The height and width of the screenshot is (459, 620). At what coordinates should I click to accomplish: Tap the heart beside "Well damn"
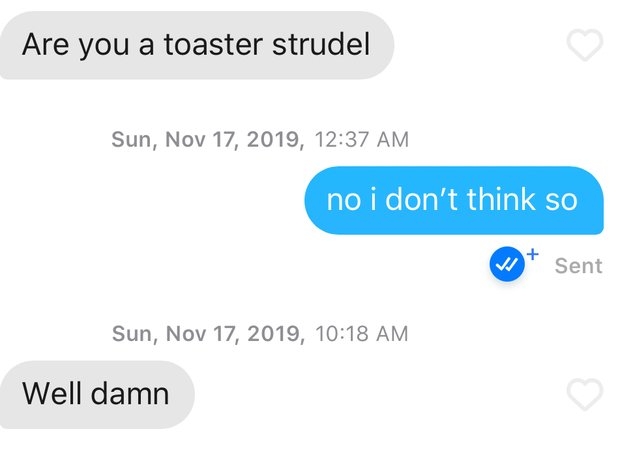(x=585, y=394)
